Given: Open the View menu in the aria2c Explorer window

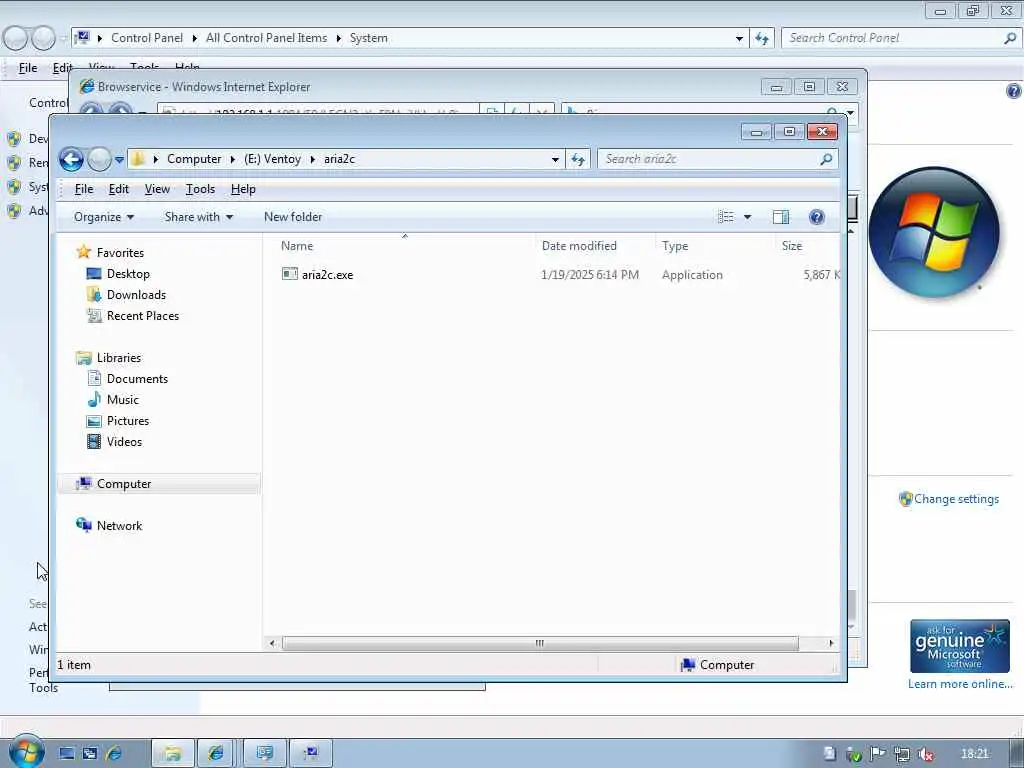Looking at the screenshot, I should click(x=157, y=189).
